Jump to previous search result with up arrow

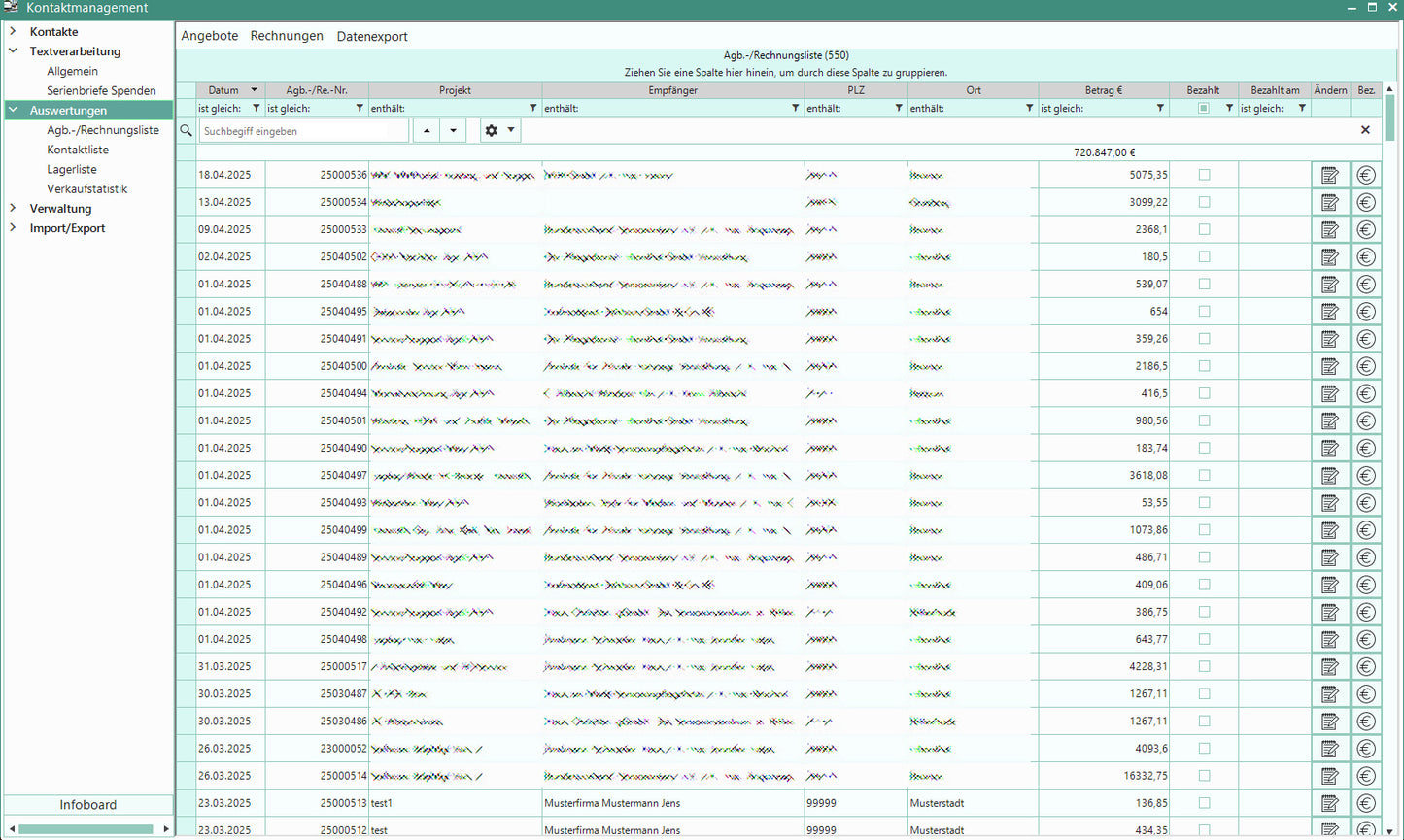(426, 130)
